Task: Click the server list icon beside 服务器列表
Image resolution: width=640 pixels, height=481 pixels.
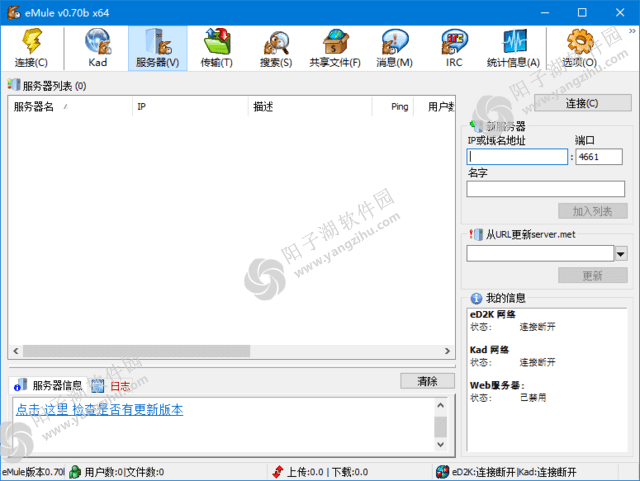Action: coord(13,85)
